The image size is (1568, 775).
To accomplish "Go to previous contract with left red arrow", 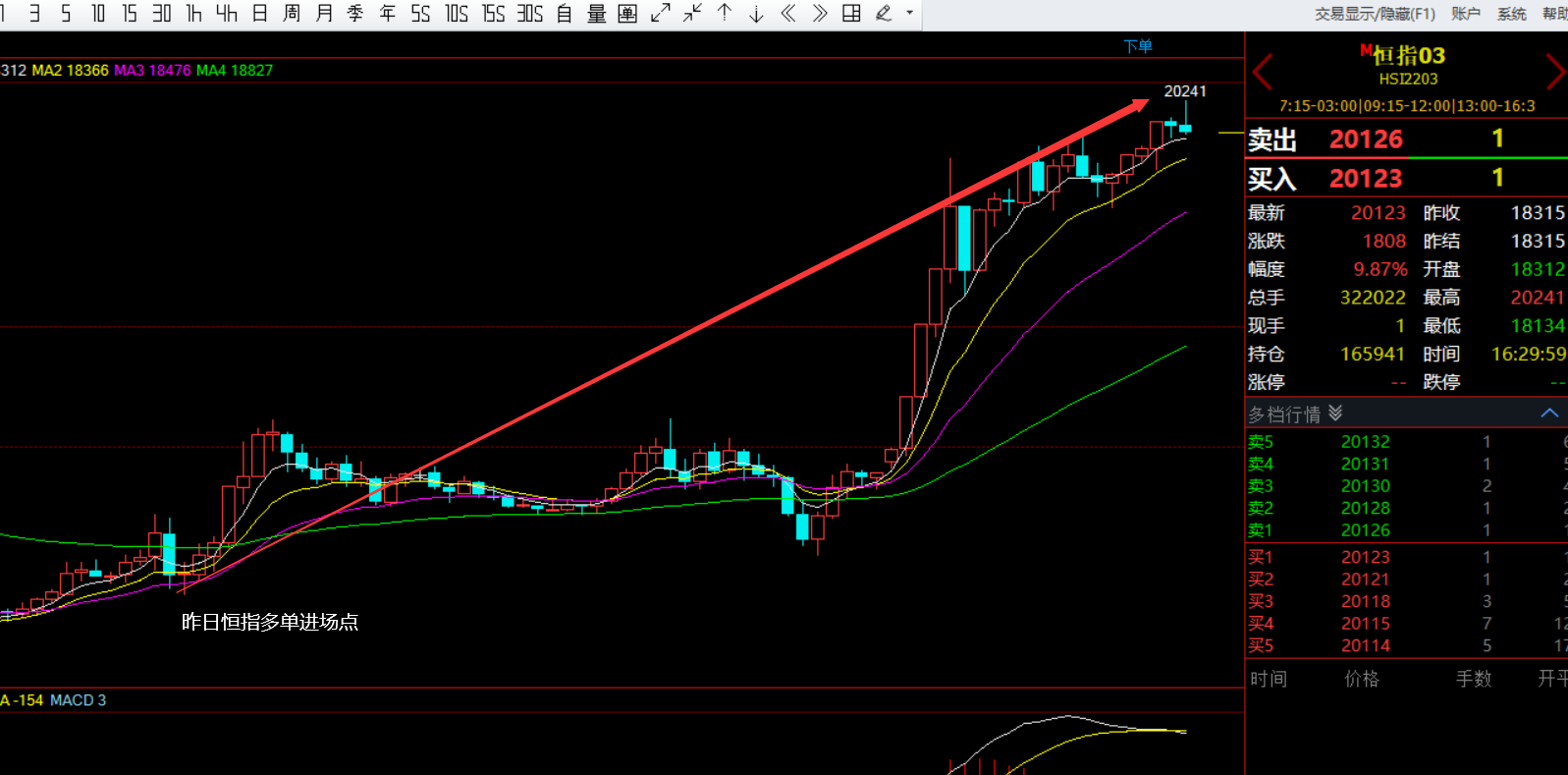I will pos(1263,72).
